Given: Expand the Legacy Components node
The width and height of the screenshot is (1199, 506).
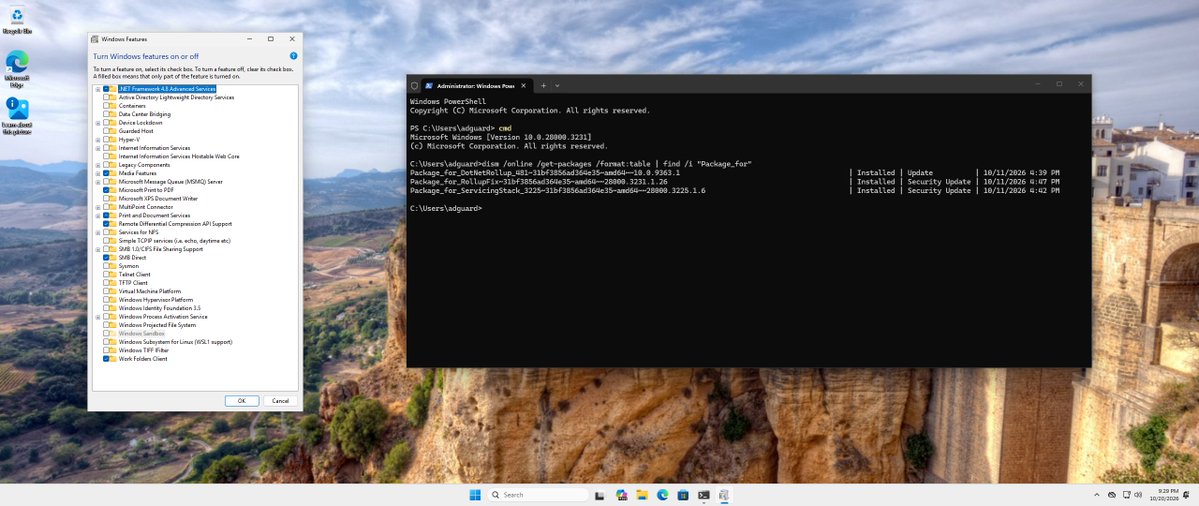Looking at the screenshot, I should (x=98, y=164).
